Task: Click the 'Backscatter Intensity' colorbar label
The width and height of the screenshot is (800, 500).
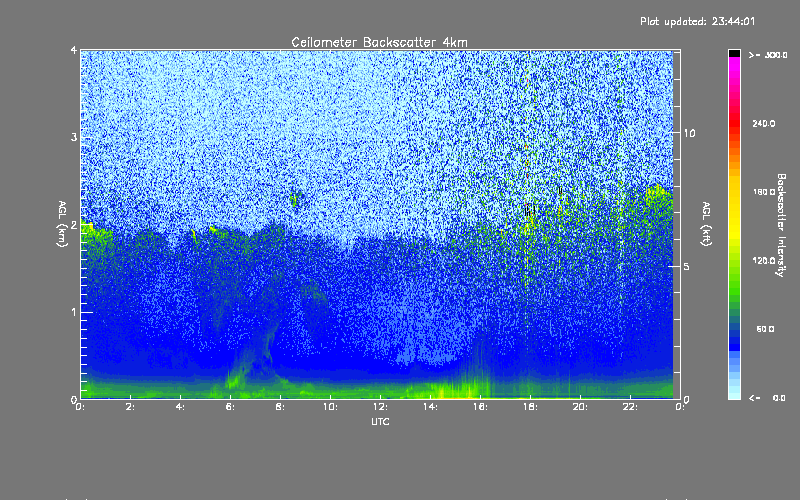Action: [781, 225]
